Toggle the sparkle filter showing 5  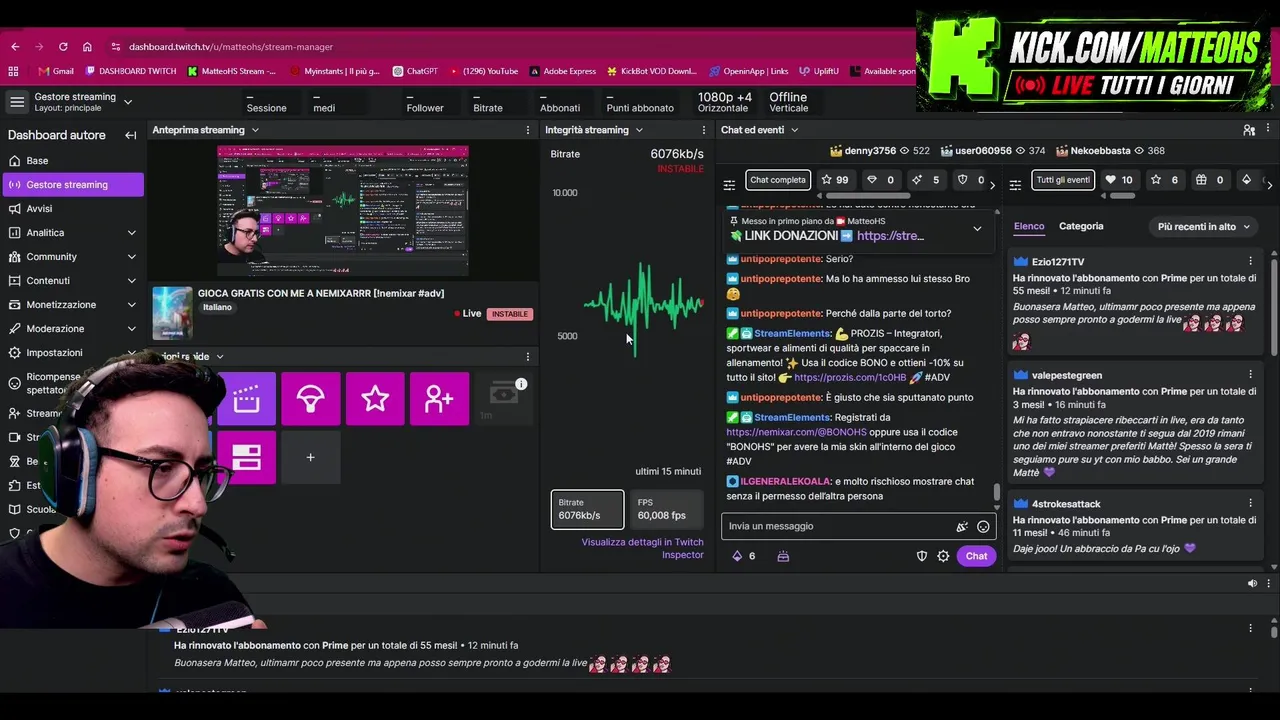coord(925,180)
